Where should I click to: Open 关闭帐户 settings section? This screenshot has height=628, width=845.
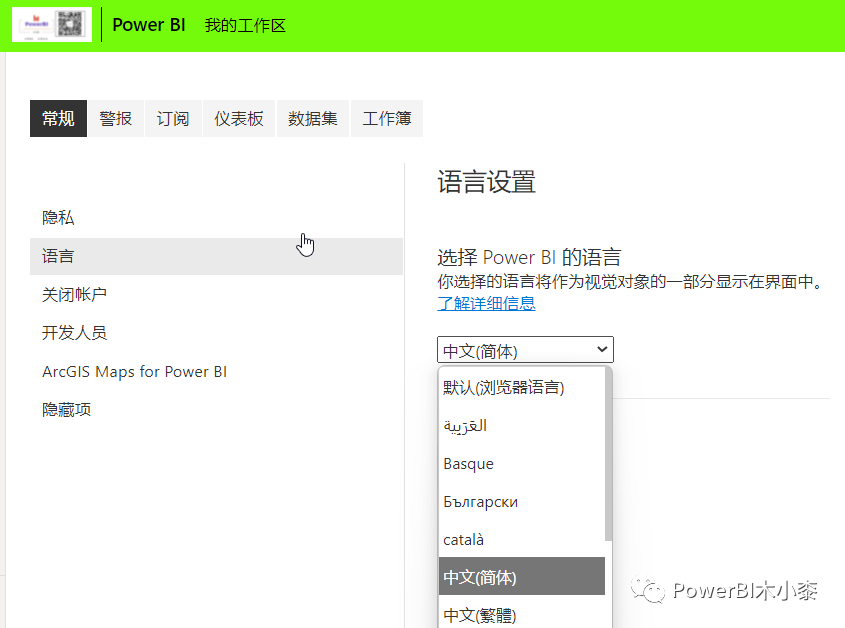tap(216, 294)
